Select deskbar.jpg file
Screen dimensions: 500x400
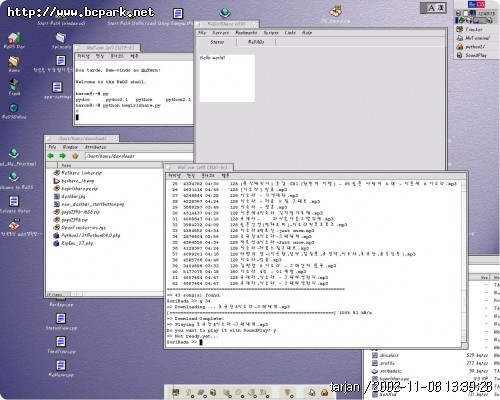pyautogui.click(x=70, y=196)
